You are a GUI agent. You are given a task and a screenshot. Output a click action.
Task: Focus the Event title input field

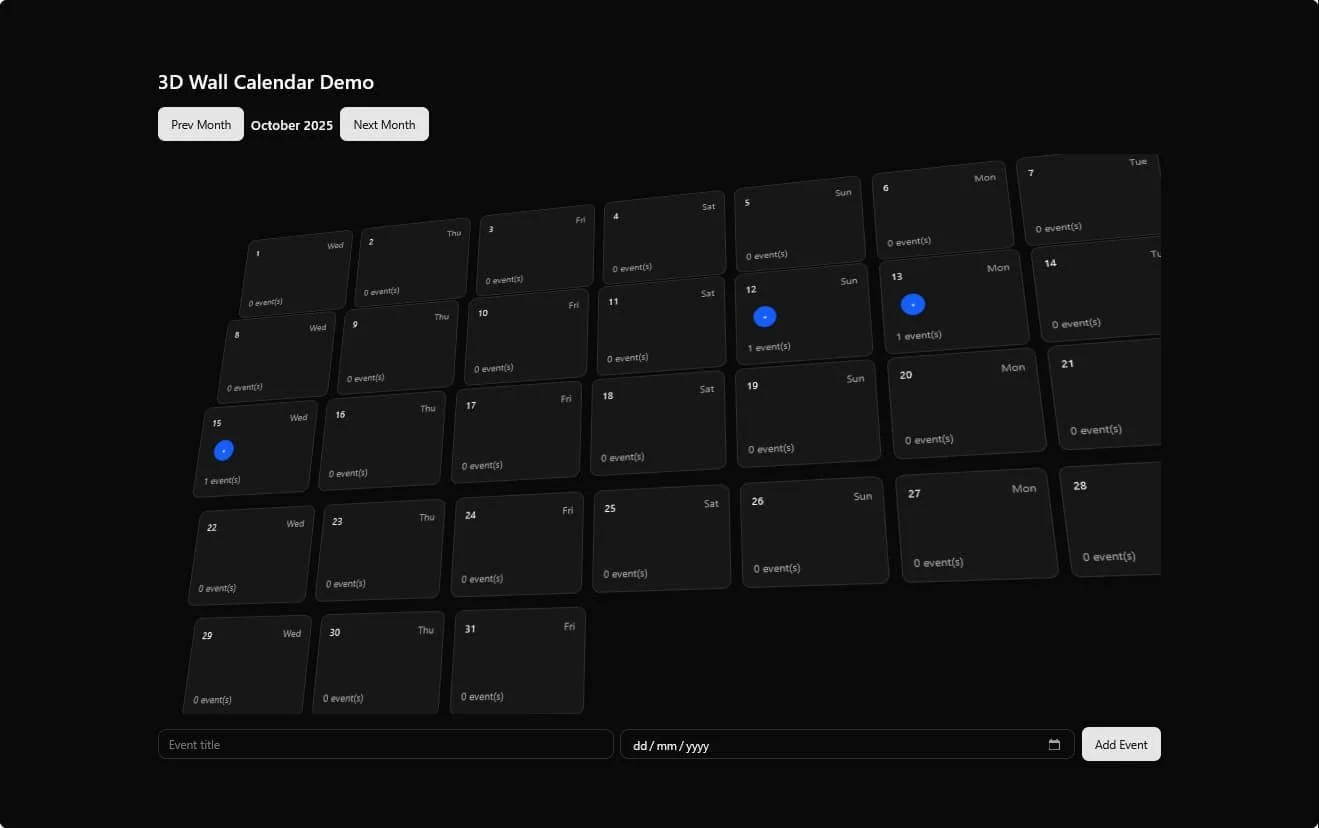pyautogui.click(x=385, y=745)
